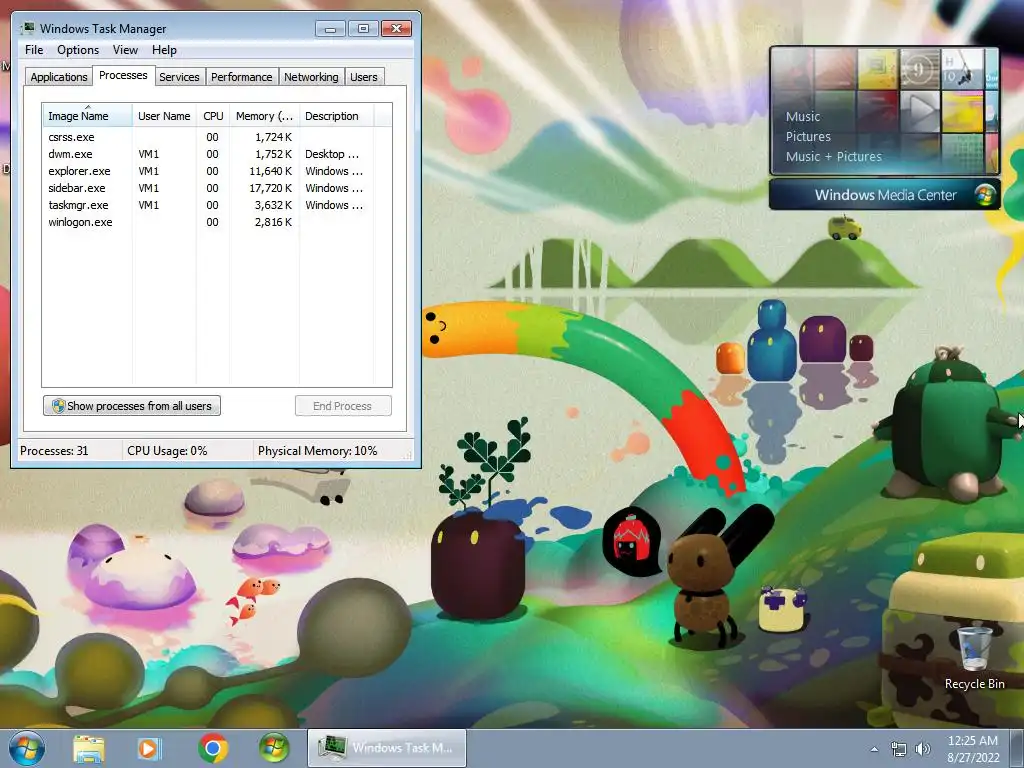This screenshot has width=1024, height=768.
Task: Click Physical Memory: 10% status entry
Action: click(x=317, y=451)
